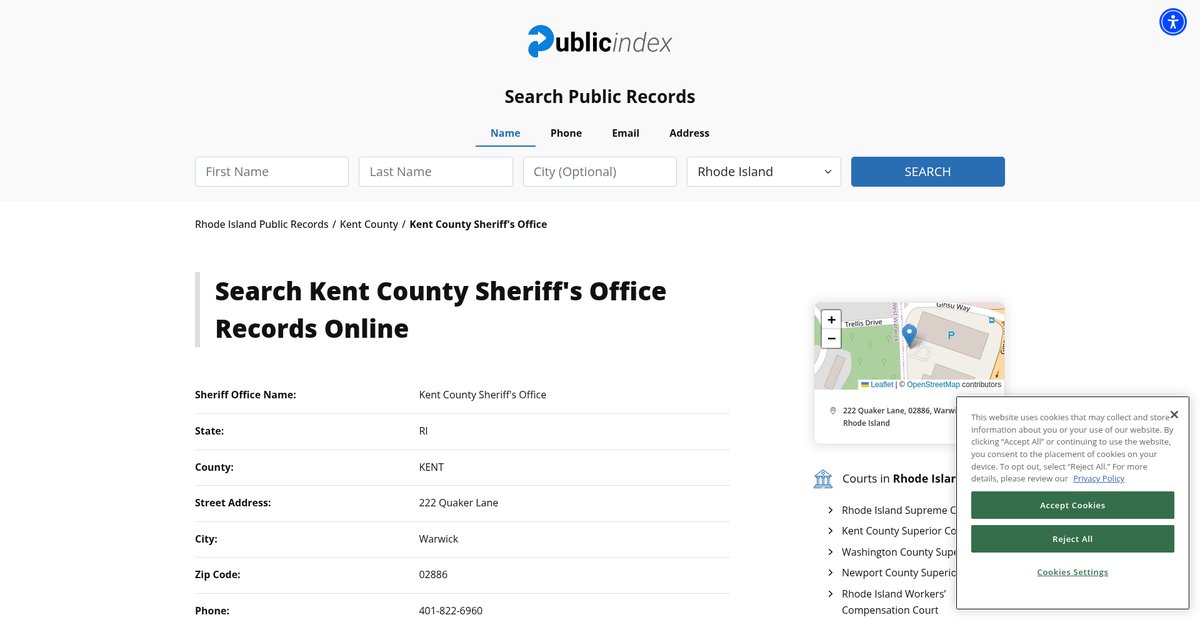Go to Kent County breadcrumb link
This screenshot has width=1200, height=620.
tap(369, 224)
